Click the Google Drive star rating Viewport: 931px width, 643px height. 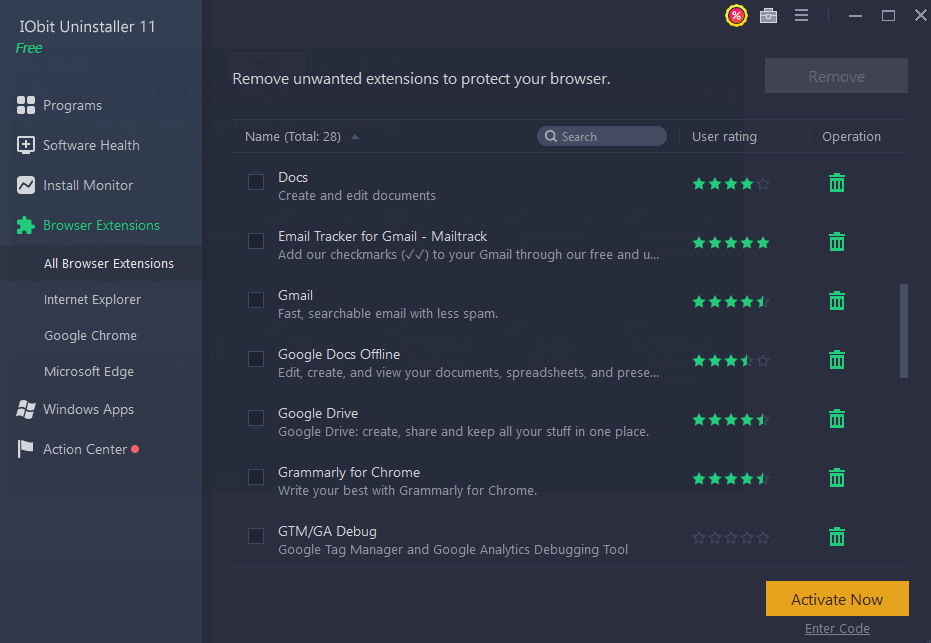tap(730, 420)
